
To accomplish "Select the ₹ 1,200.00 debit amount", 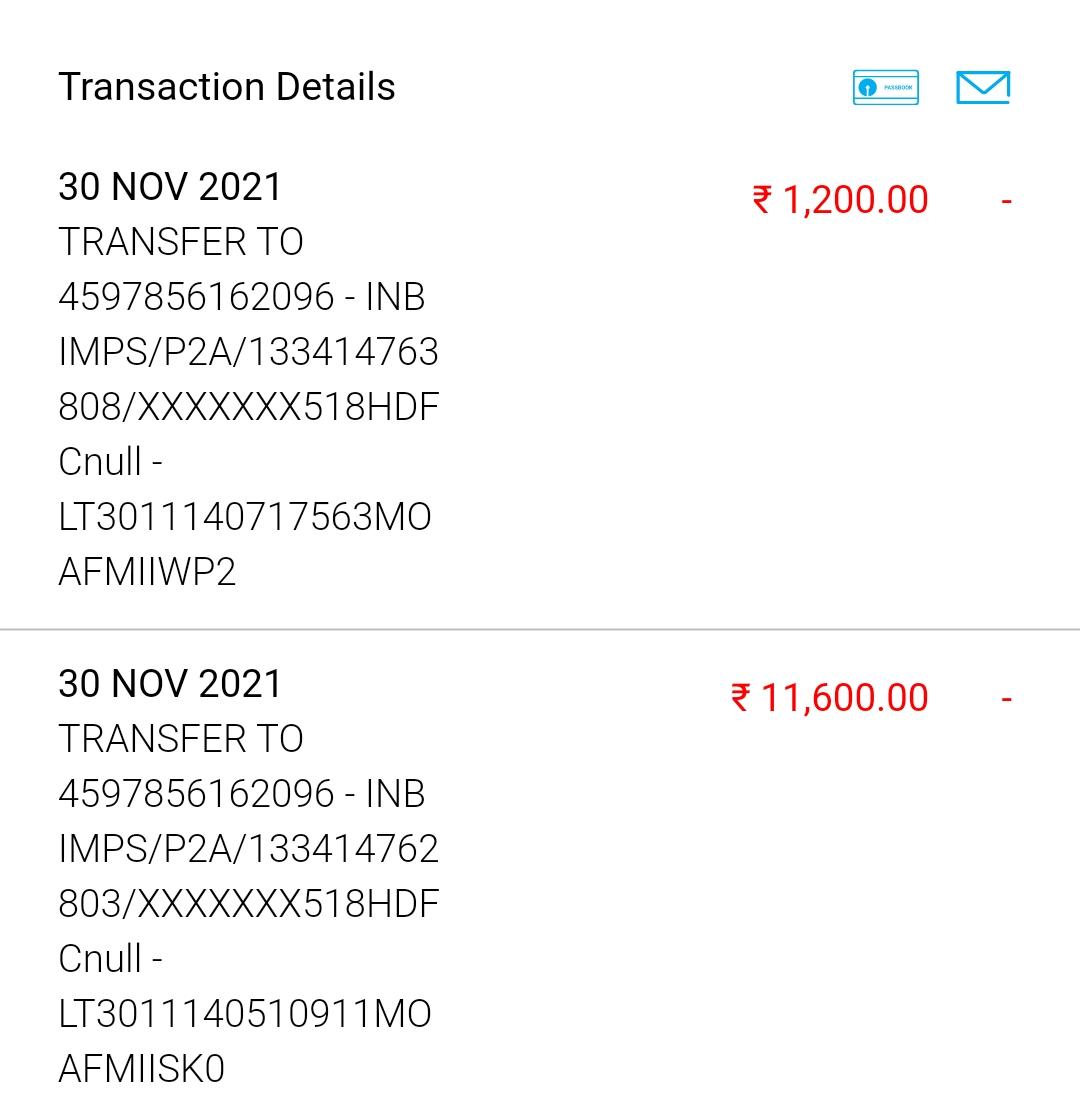I will 840,200.
